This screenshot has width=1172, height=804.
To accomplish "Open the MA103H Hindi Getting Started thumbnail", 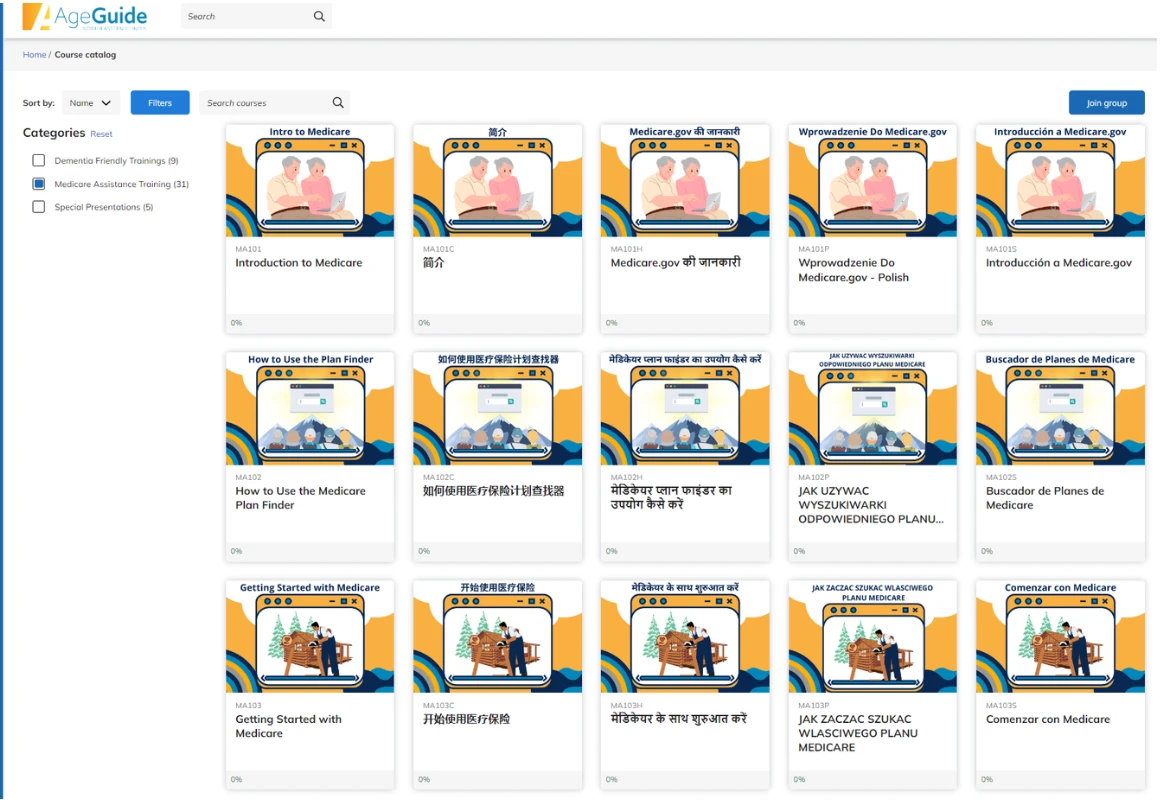I will (x=685, y=637).
